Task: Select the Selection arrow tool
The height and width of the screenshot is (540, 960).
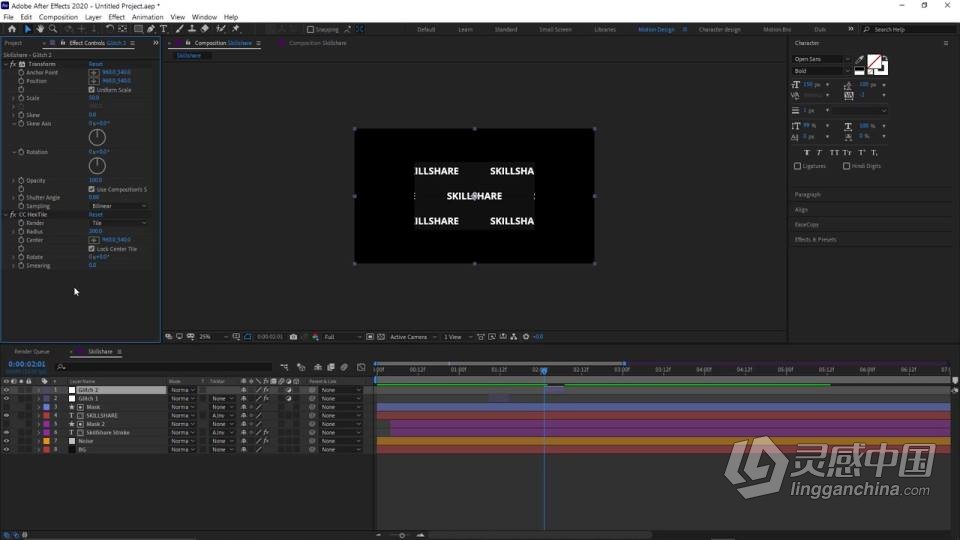Action: coord(28,29)
